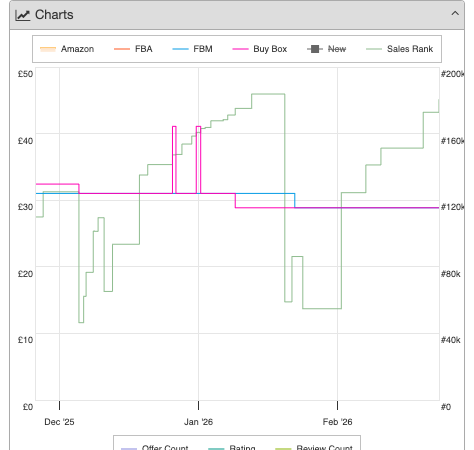This screenshot has height=450, width=474.
Task: Click the #0 rank axis label
Action: [446, 407]
